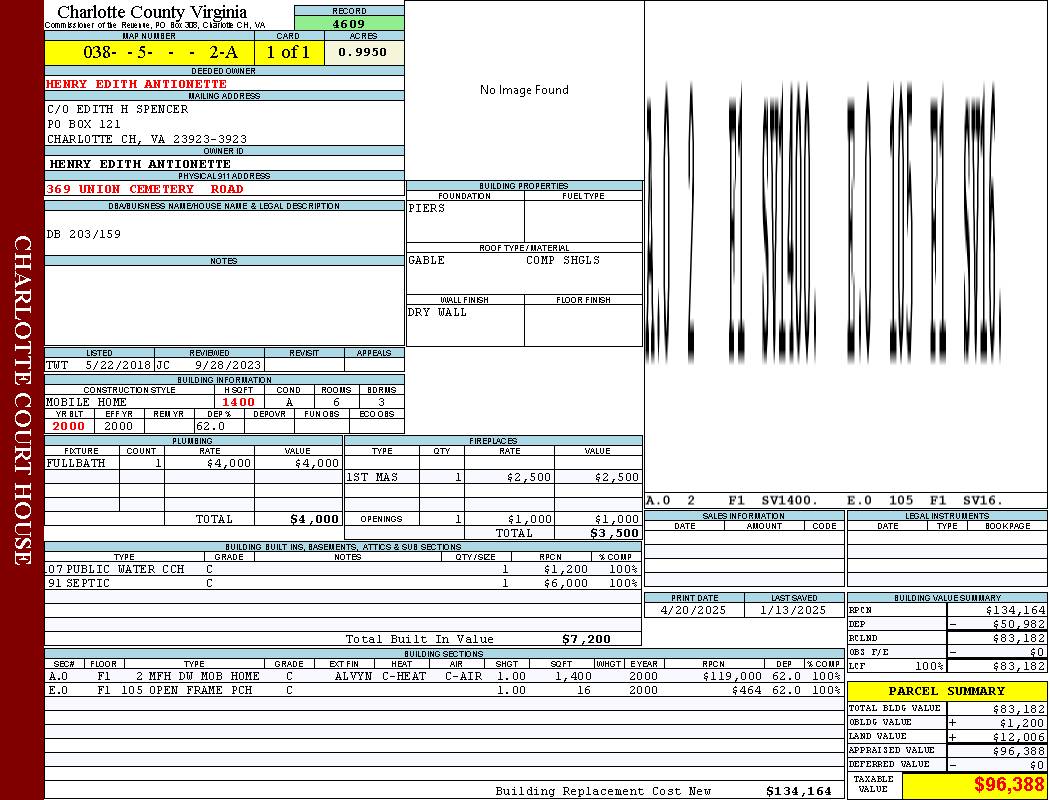The height and width of the screenshot is (800, 1050).
Task: Select 1ST MAS fireplace type
Action: pos(372,477)
